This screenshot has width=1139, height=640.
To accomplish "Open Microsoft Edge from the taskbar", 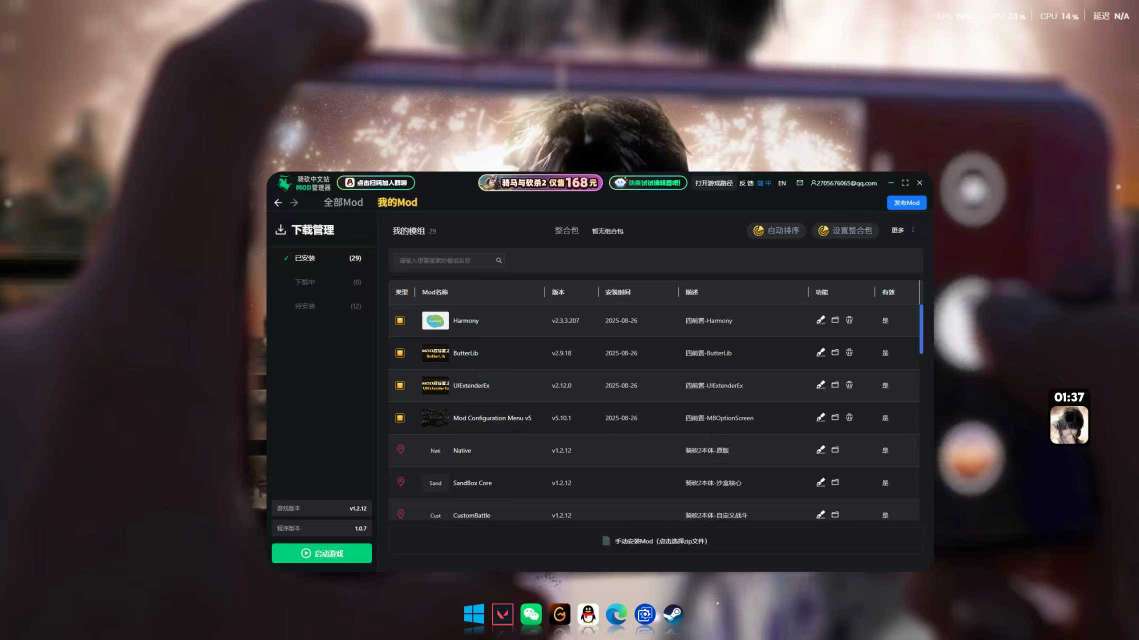I will click(616, 615).
